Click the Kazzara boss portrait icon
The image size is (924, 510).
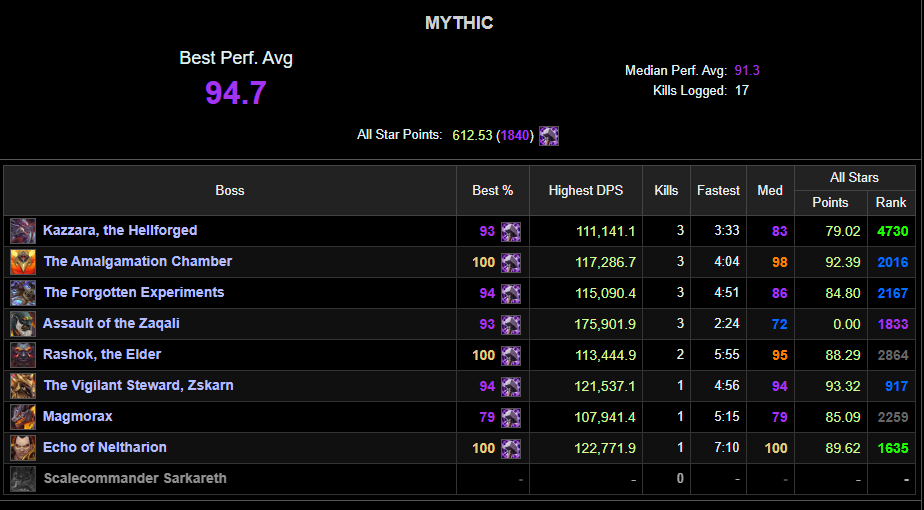pos(23,231)
